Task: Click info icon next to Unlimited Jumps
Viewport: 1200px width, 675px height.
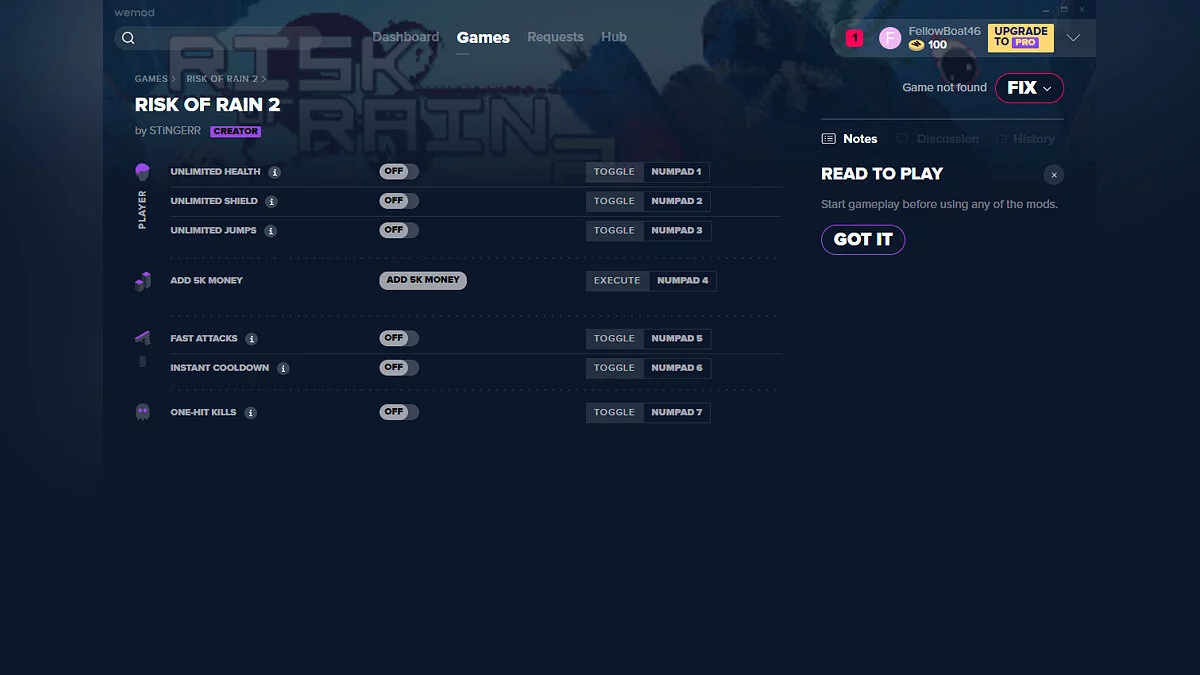Action: pyautogui.click(x=271, y=231)
